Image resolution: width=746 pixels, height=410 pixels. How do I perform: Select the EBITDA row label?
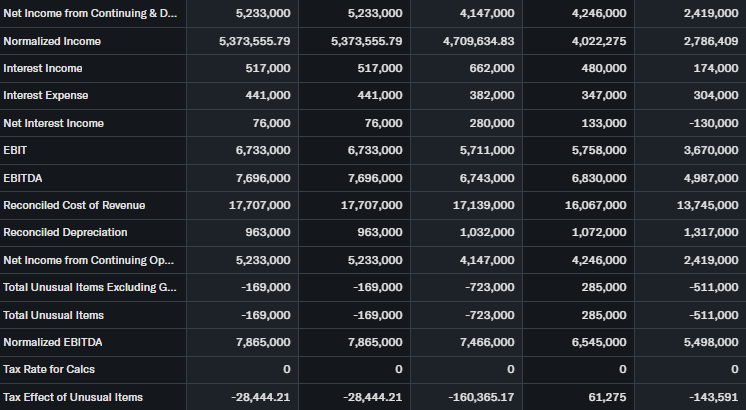point(23,178)
